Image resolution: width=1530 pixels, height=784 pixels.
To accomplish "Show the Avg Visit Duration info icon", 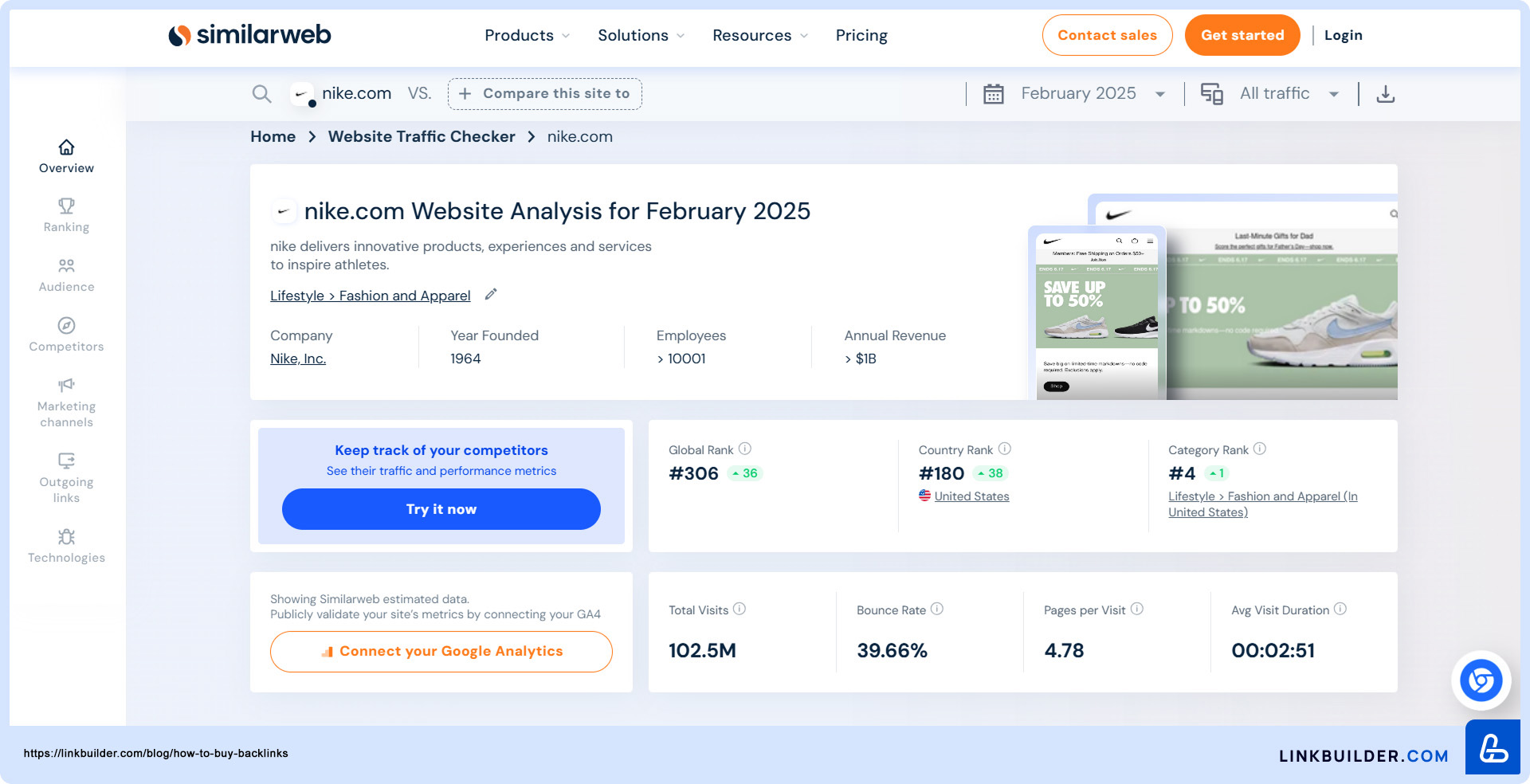I will [1340, 609].
